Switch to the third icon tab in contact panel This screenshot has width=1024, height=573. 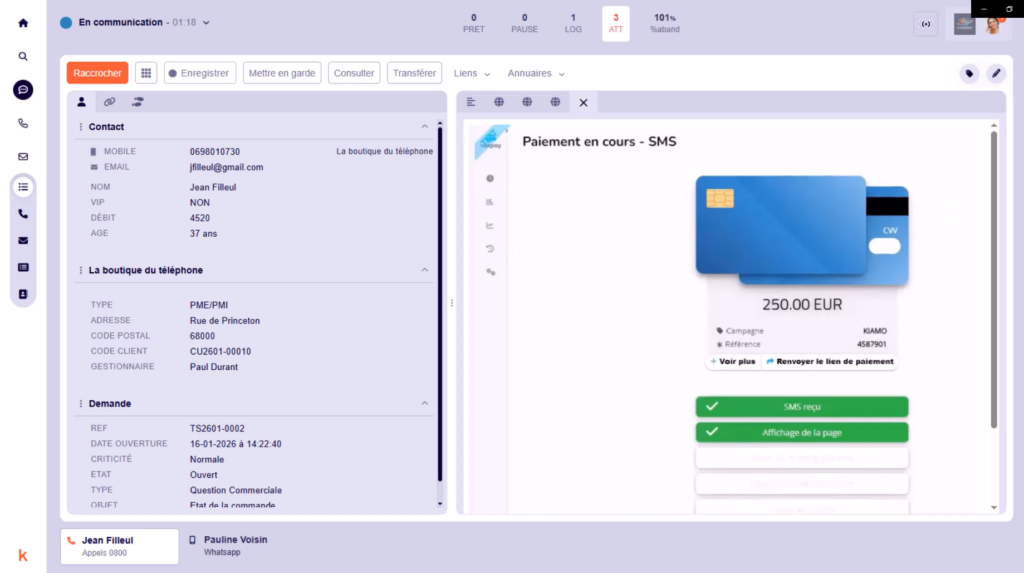point(138,102)
